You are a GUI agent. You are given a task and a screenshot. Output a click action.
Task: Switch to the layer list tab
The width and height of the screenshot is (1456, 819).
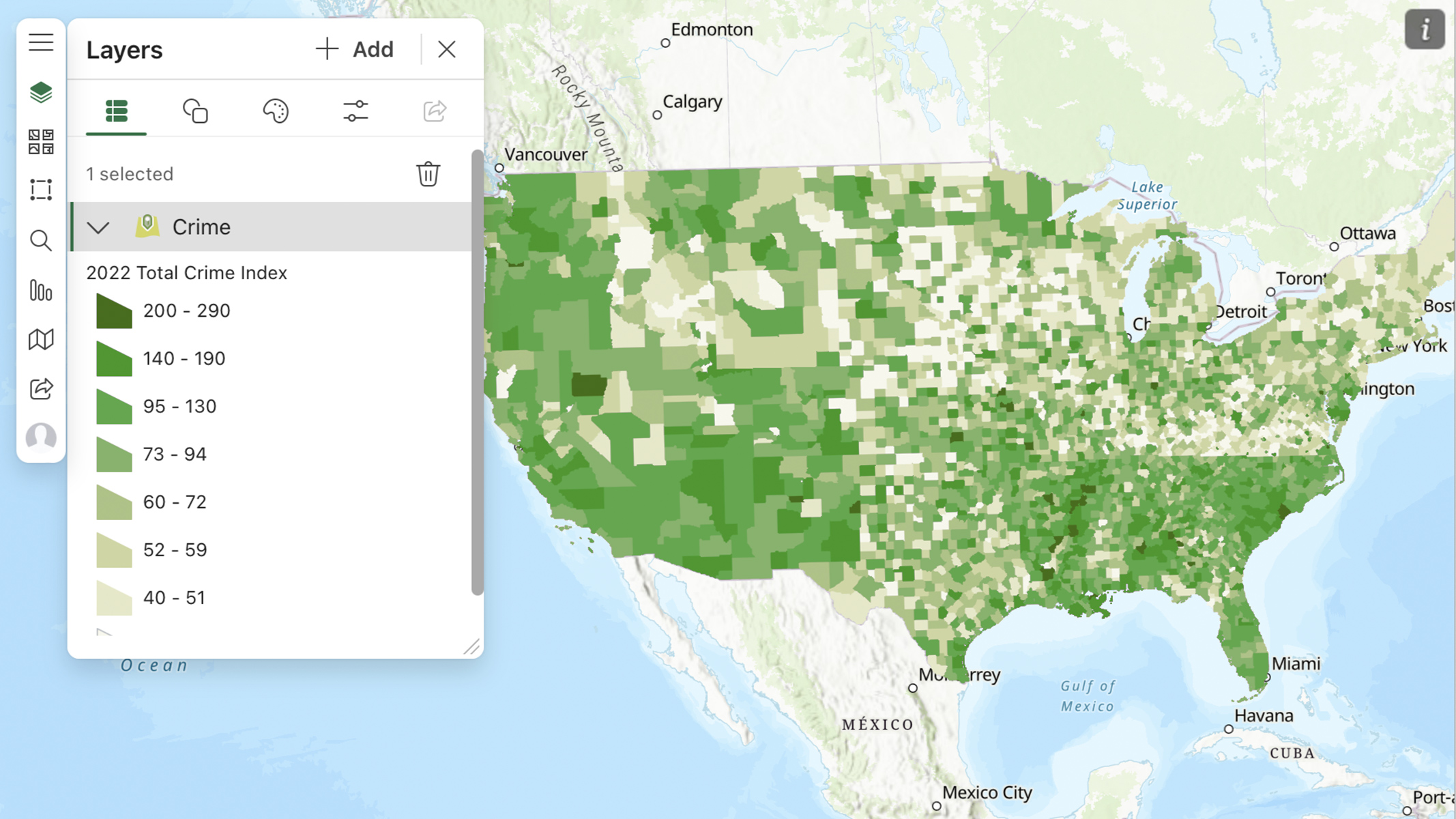click(116, 111)
